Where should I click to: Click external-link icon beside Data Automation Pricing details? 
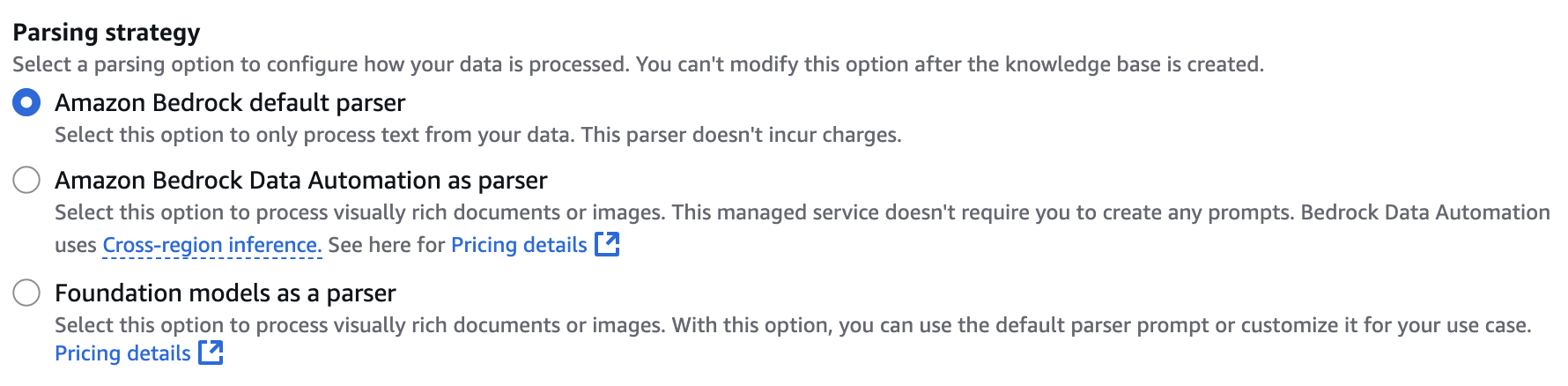click(608, 244)
